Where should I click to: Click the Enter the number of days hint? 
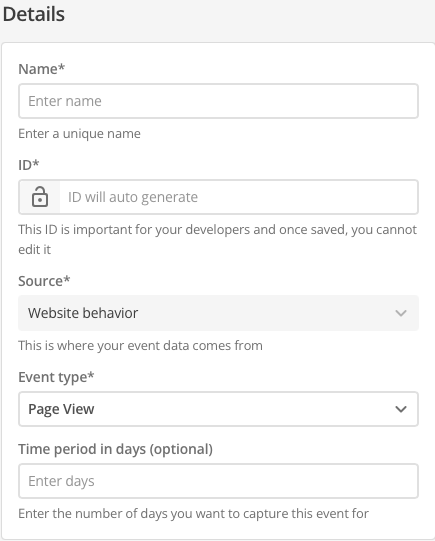point(194,514)
